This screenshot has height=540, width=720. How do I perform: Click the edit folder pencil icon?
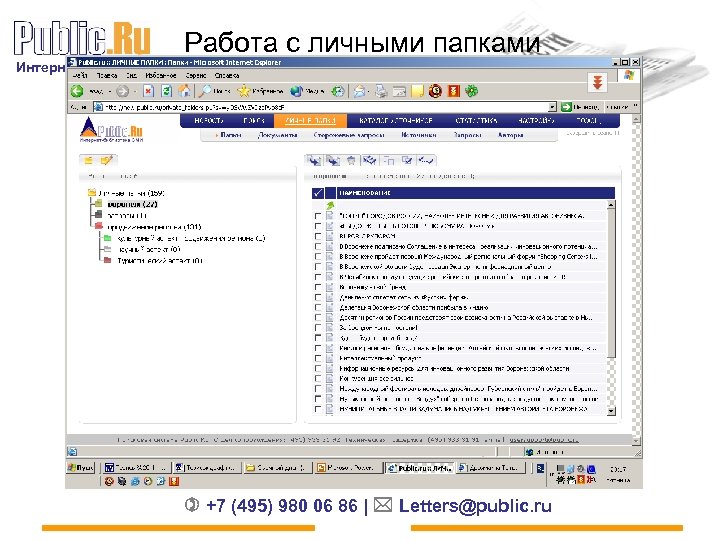[x=107, y=160]
